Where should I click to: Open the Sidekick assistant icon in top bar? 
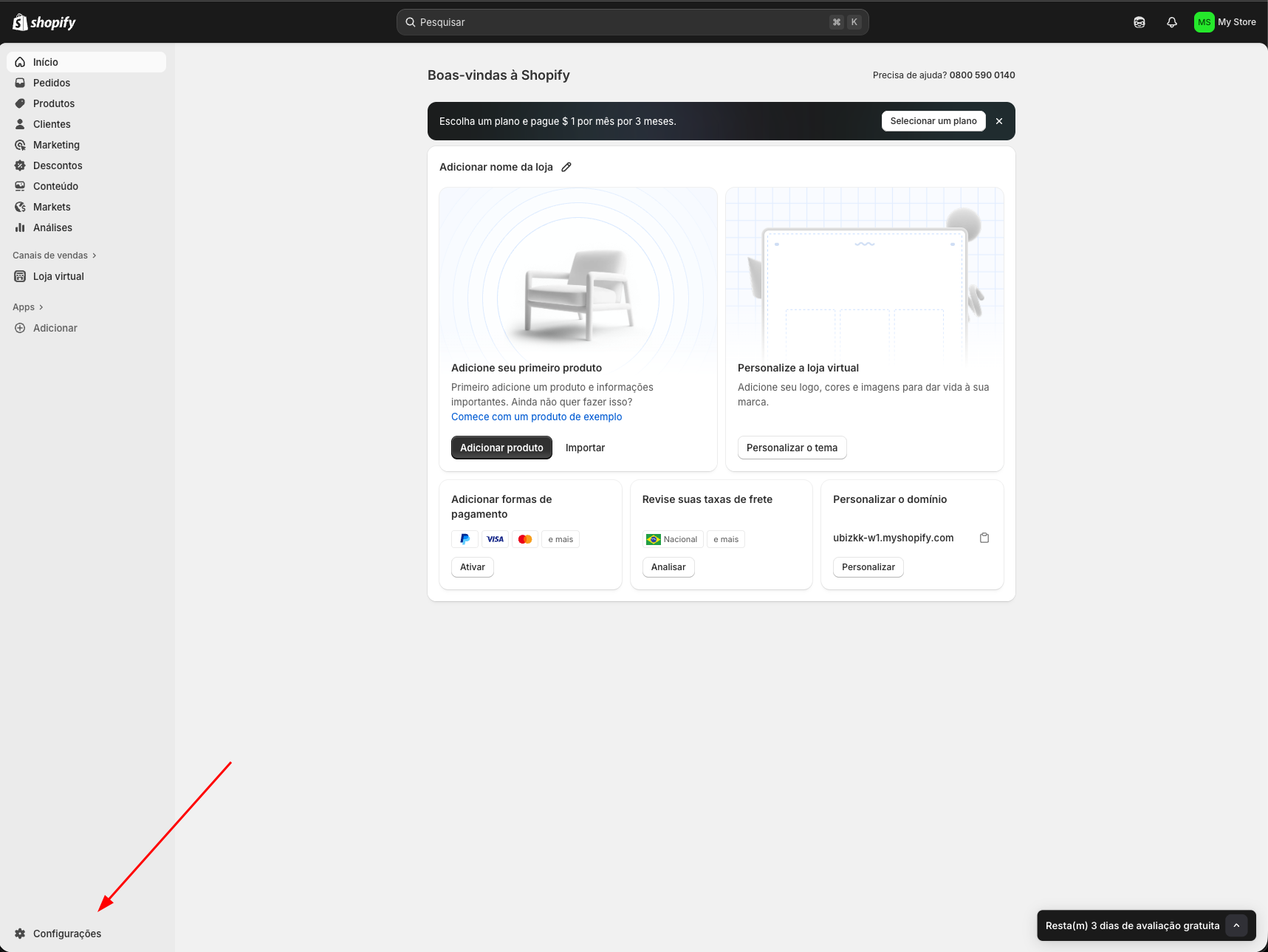coord(1140,22)
